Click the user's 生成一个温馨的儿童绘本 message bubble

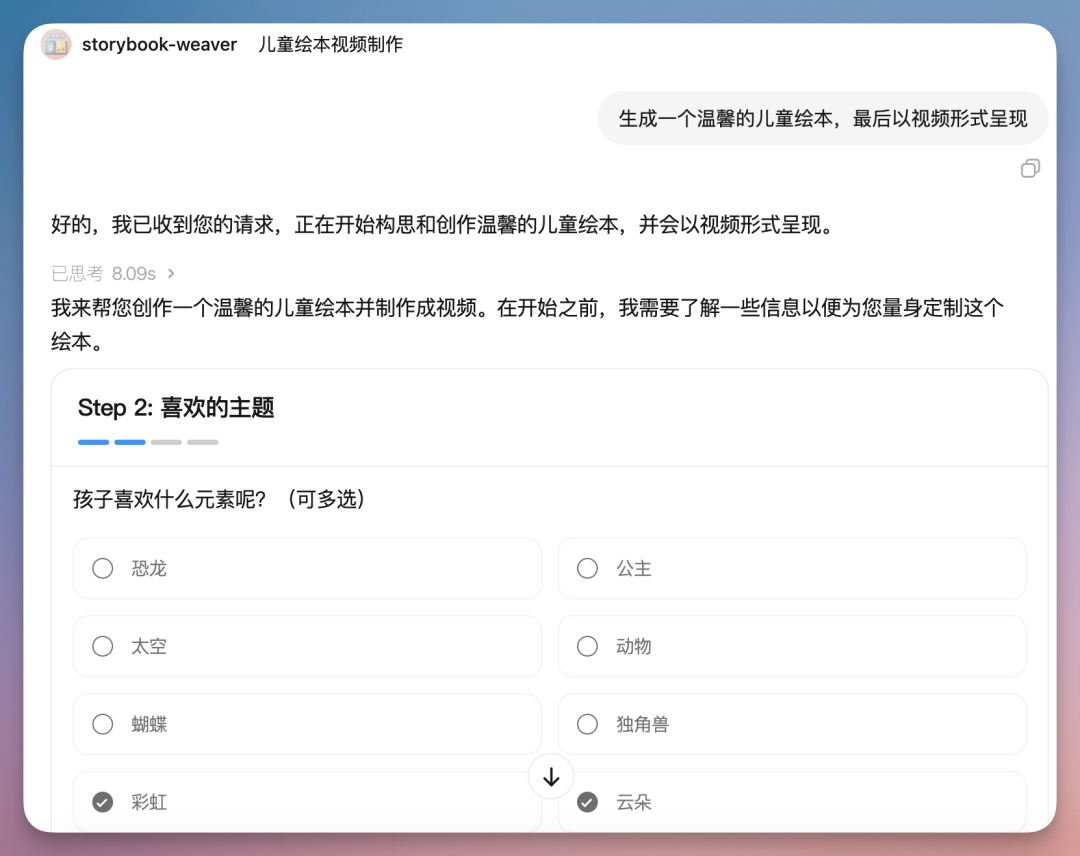pyautogui.click(x=822, y=118)
